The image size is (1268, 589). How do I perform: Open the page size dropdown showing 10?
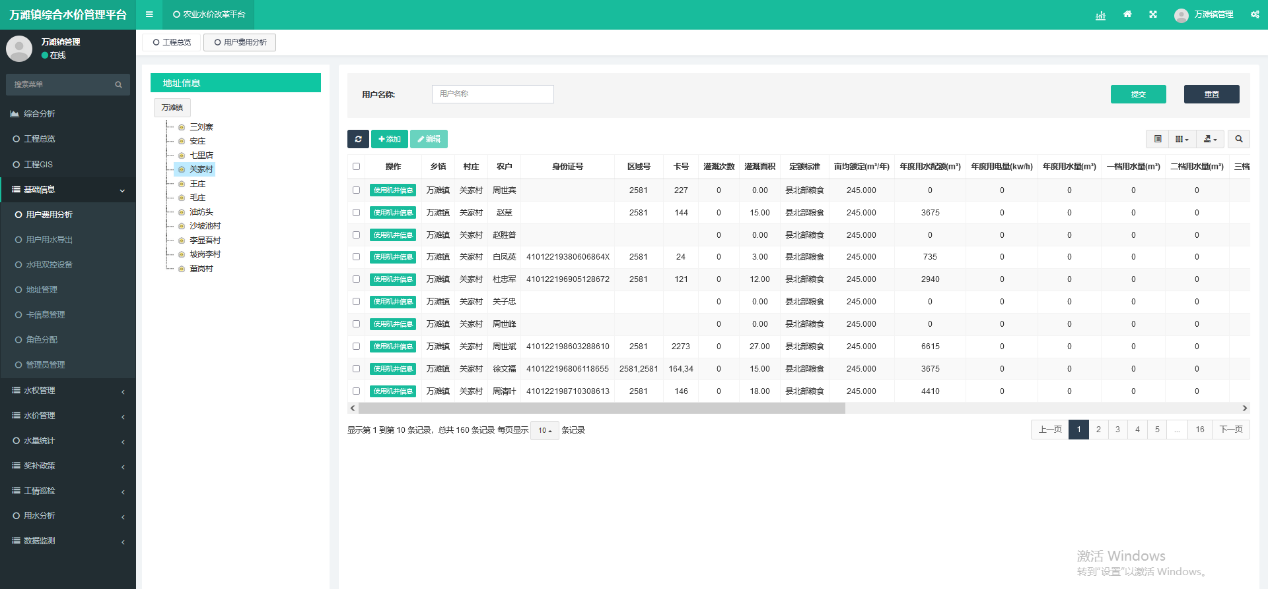pos(543,430)
